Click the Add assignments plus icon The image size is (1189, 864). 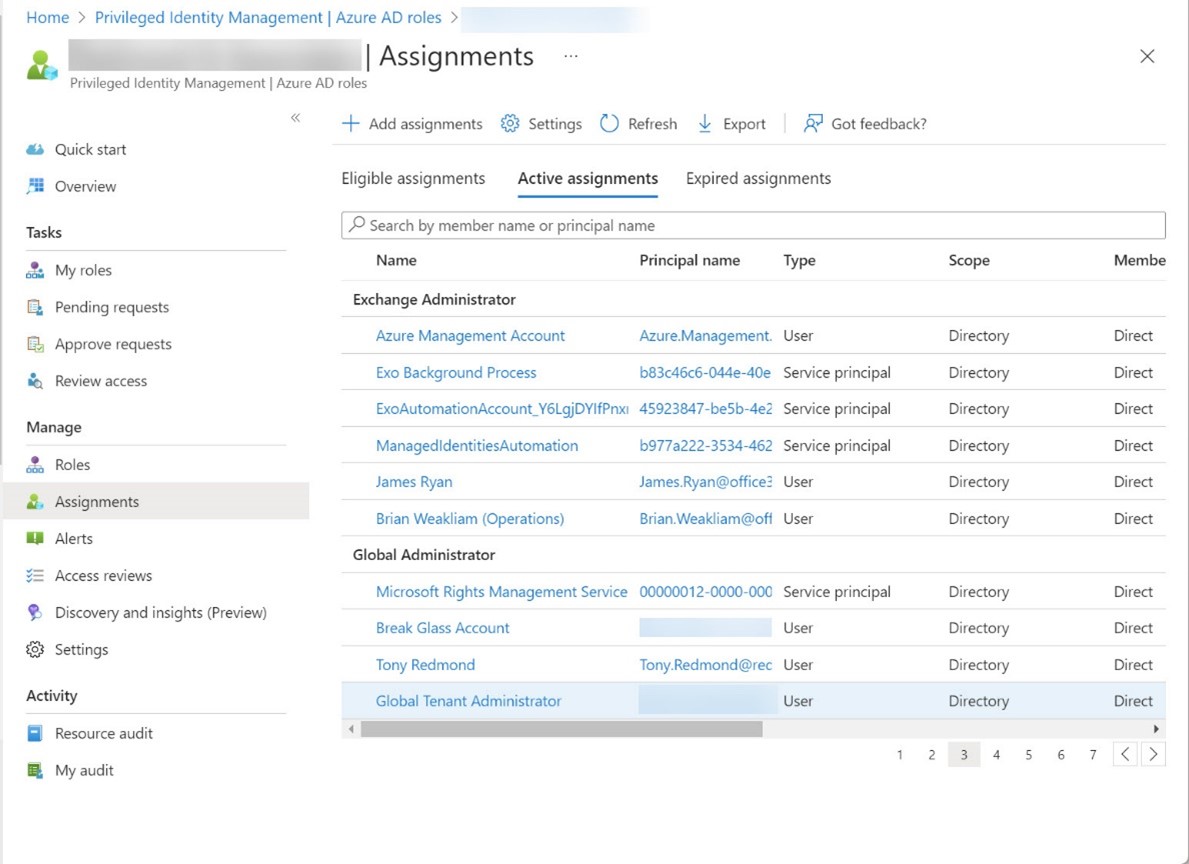[351, 124]
